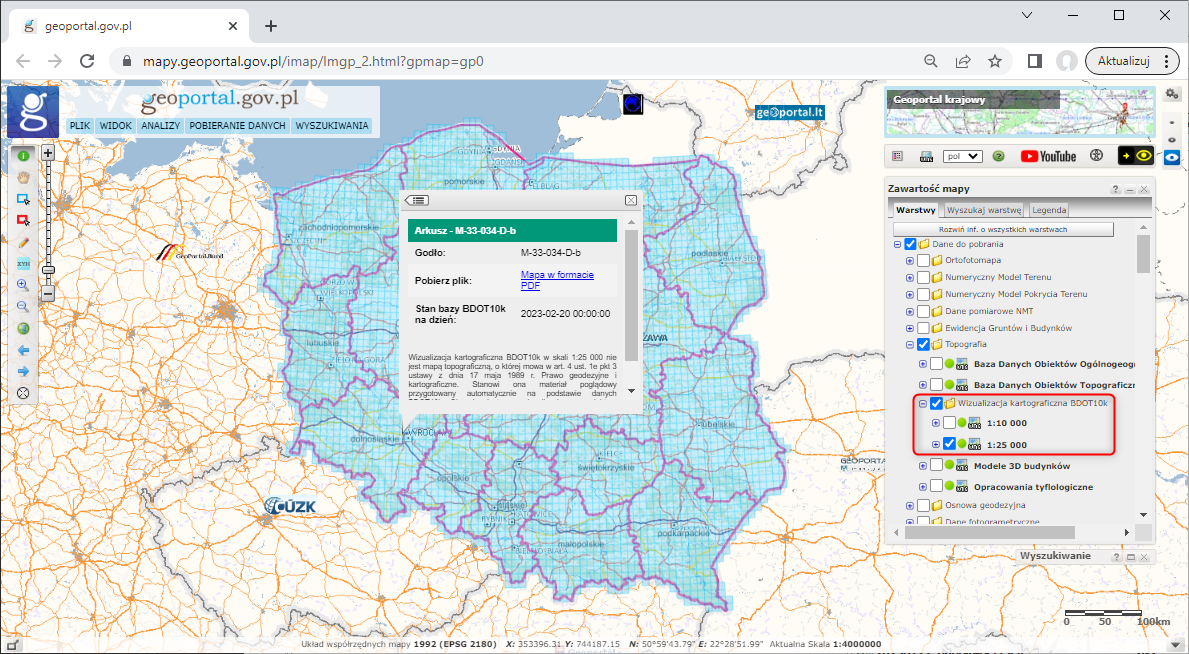Viewport: 1189px width, 654px height.
Task: Select the zoom in magnifier tool
Action: pyautogui.click(x=22, y=285)
